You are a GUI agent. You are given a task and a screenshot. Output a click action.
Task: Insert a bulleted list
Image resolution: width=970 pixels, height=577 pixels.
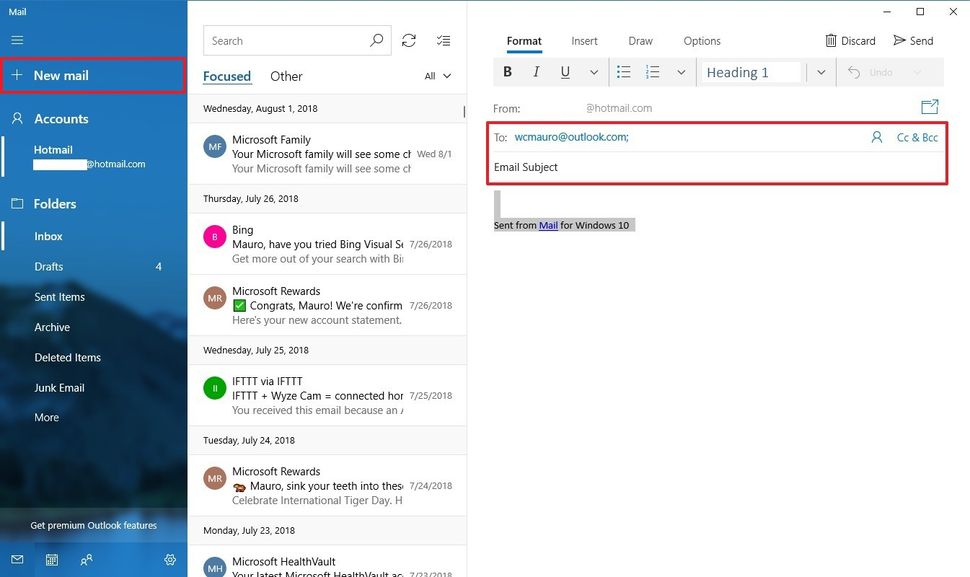click(x=623, y=71)
